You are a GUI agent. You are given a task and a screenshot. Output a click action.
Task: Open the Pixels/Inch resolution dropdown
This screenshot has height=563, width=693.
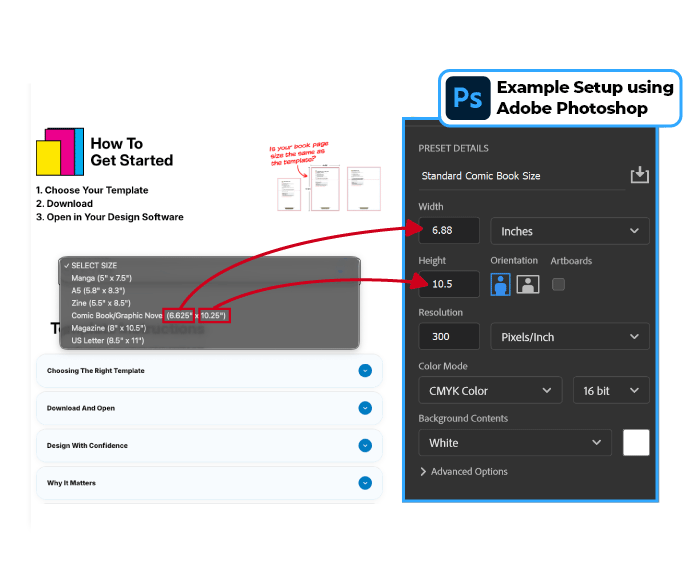click(569, 337)
